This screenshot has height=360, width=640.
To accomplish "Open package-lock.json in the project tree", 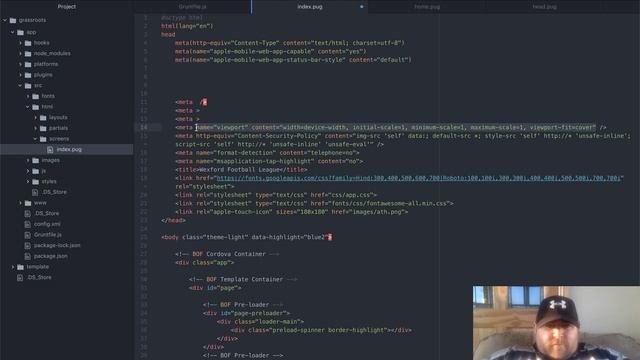I will 57,245.
